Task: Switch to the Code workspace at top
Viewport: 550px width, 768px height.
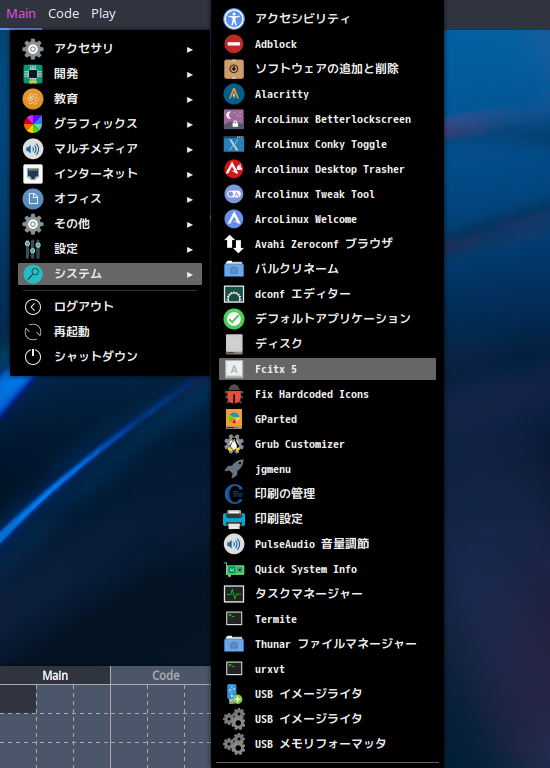Action: (64, 14)
